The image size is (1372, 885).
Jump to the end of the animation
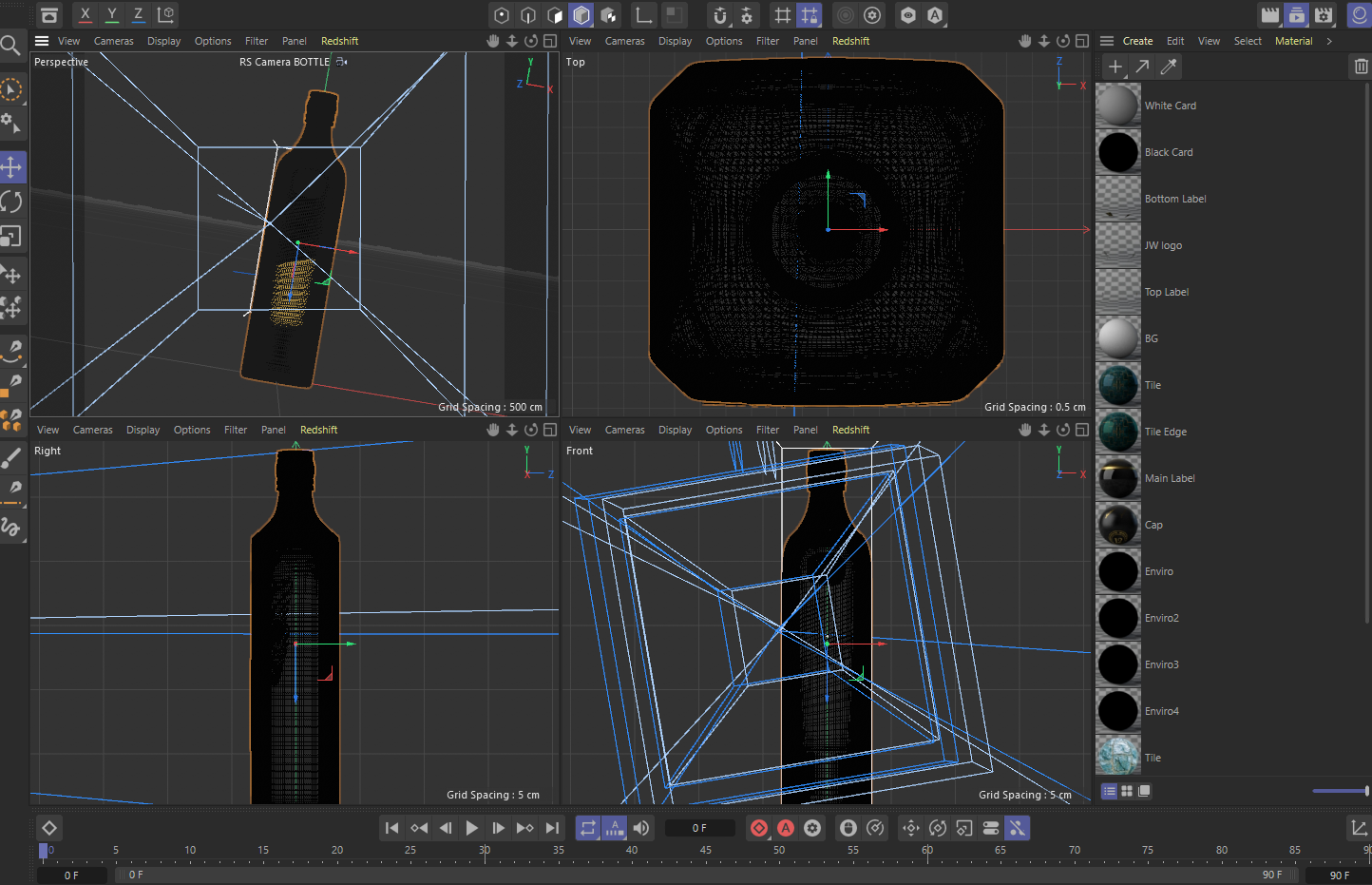[x=552, y=828]
